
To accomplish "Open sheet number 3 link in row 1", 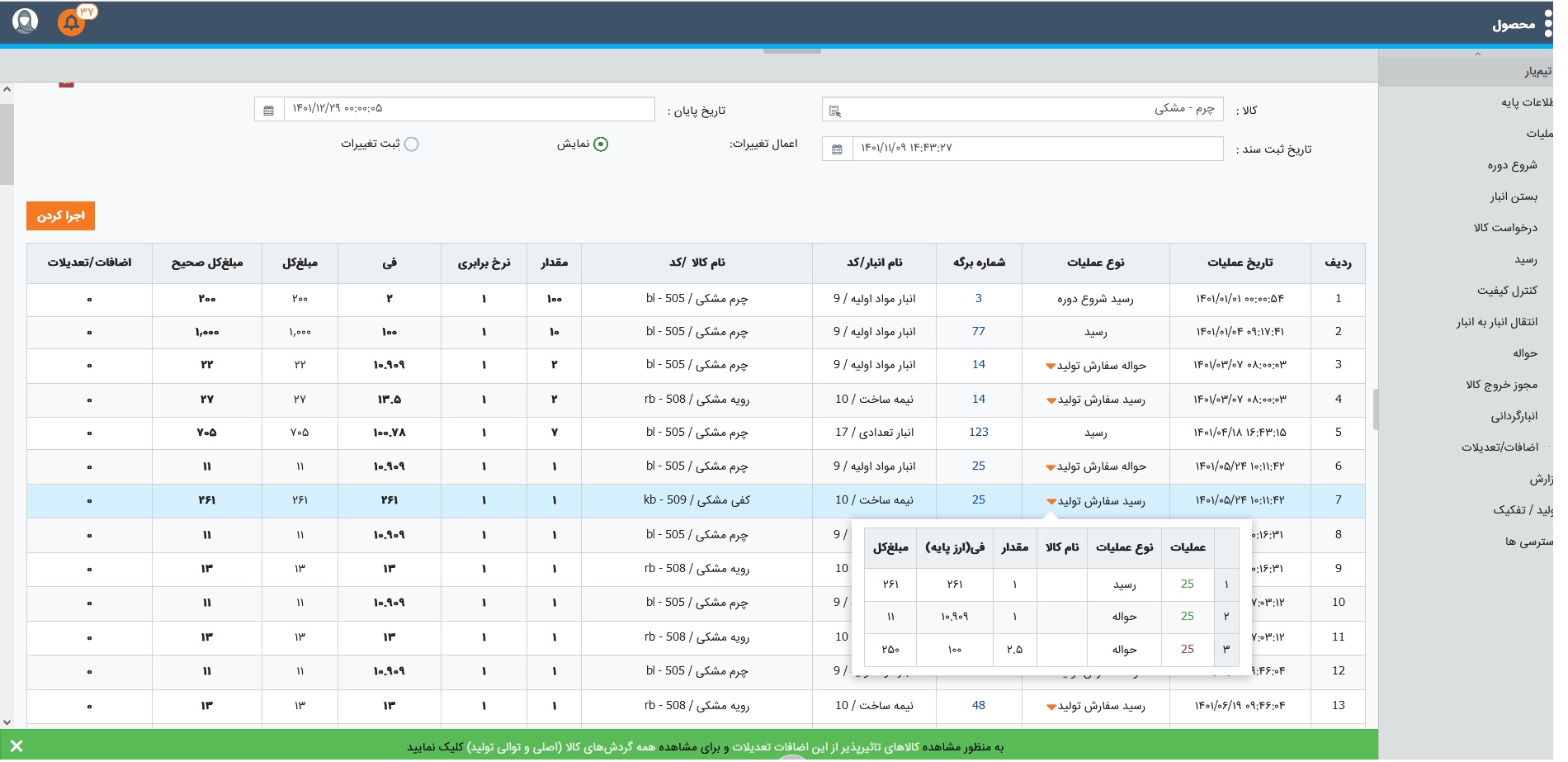I will (x=978, y=299).
